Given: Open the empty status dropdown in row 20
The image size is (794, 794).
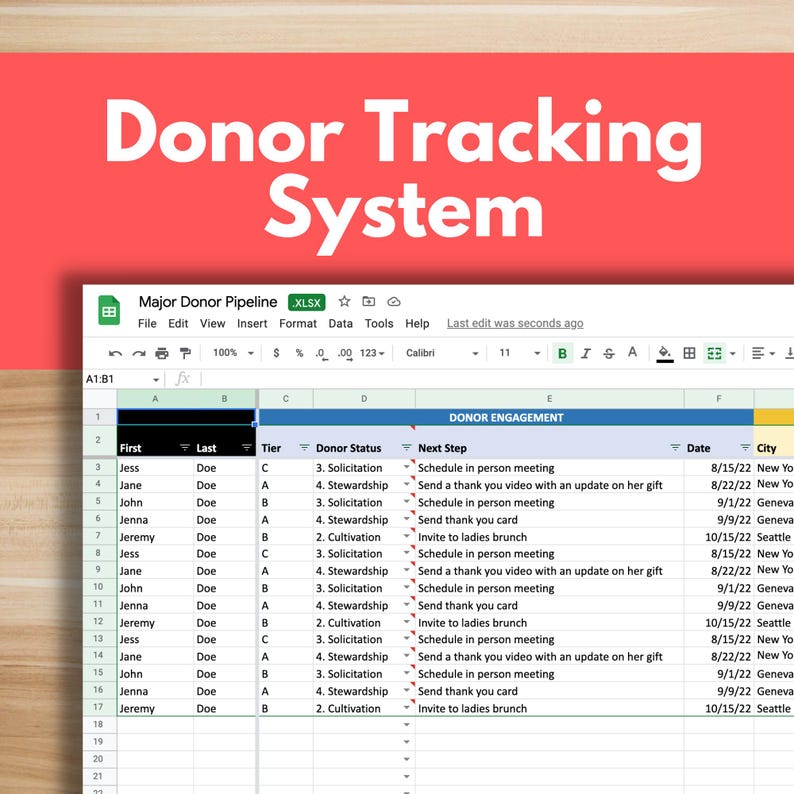Looking at the screenshot, I should point(407,760).
